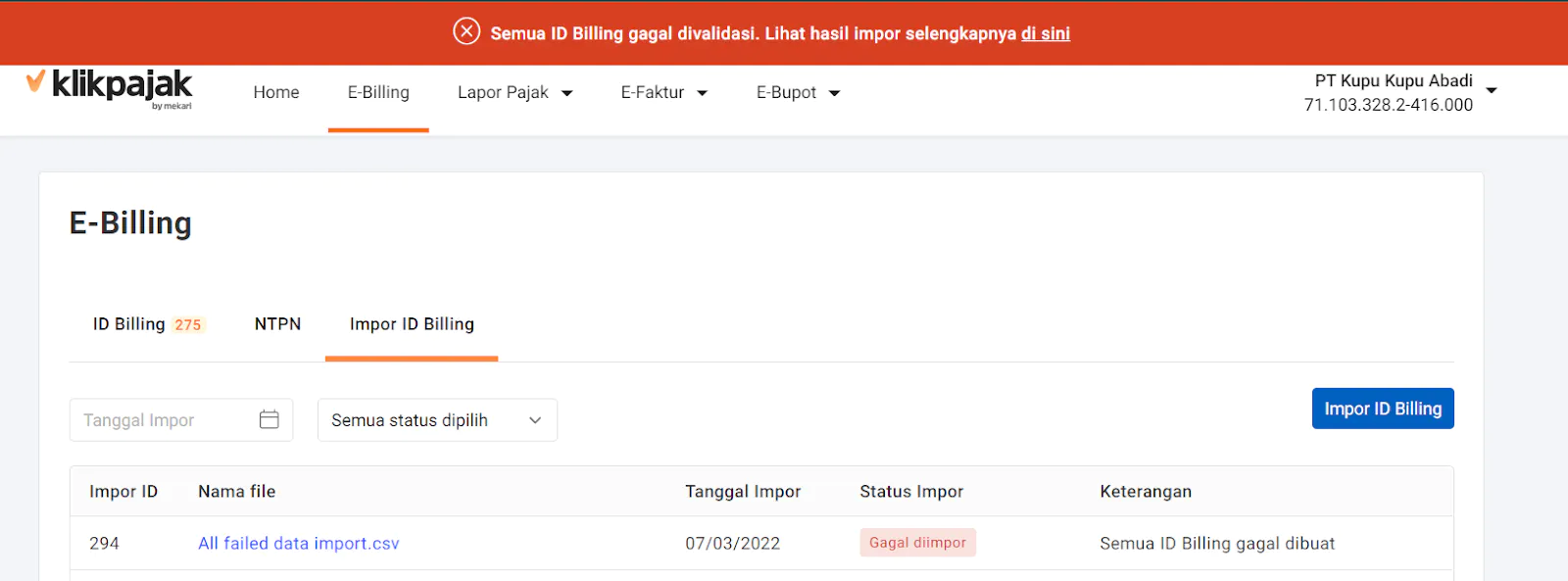Click the Tanggal Impor column header
The height and width of the screenshot is (581, 1568).
coord(743,492)
